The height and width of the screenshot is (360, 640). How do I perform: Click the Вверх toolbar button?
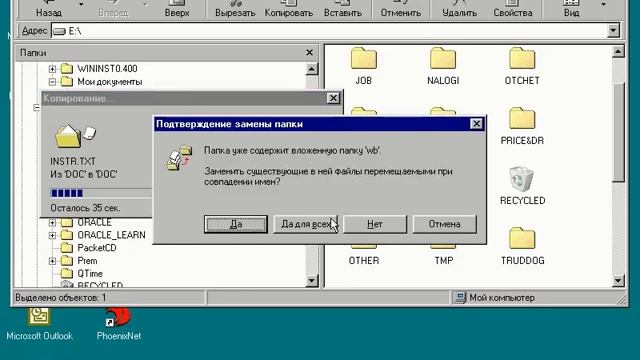[x=177, y=9]
